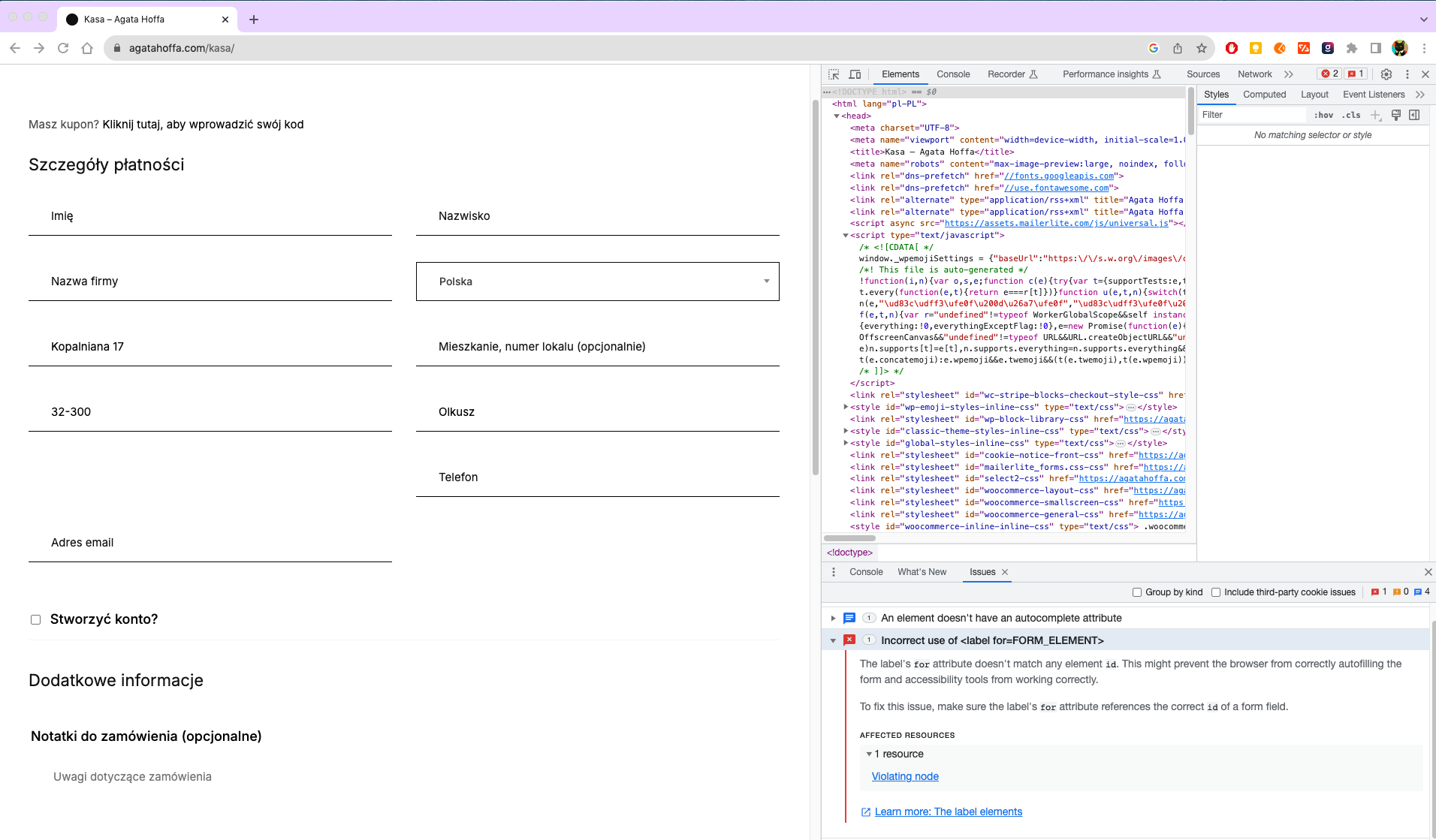
Task: Expand the autocomplete attribute issue
Action: [x=833, y=619]
